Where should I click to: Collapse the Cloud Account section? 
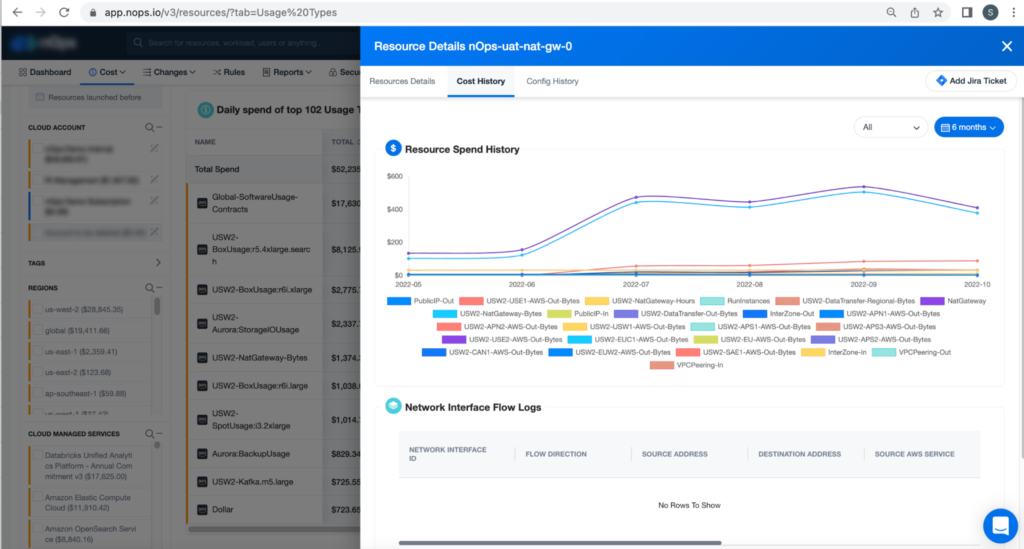(x=159, y=127)
